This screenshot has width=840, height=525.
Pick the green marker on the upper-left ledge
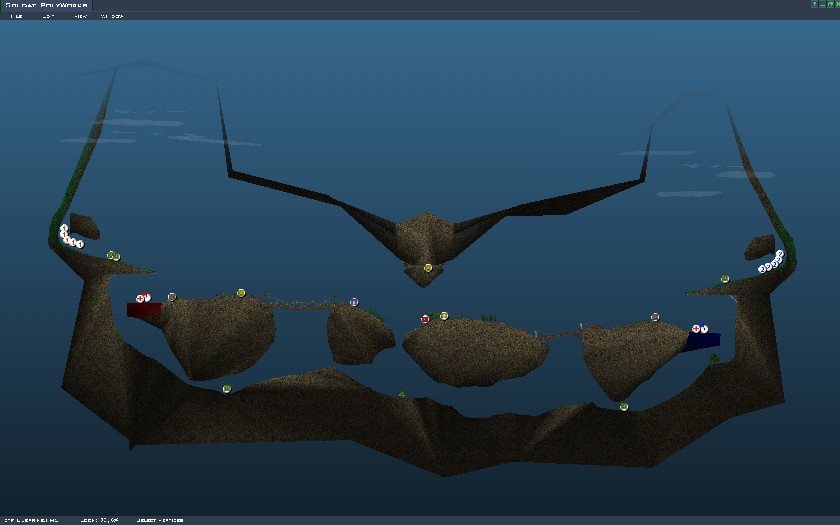113,256
